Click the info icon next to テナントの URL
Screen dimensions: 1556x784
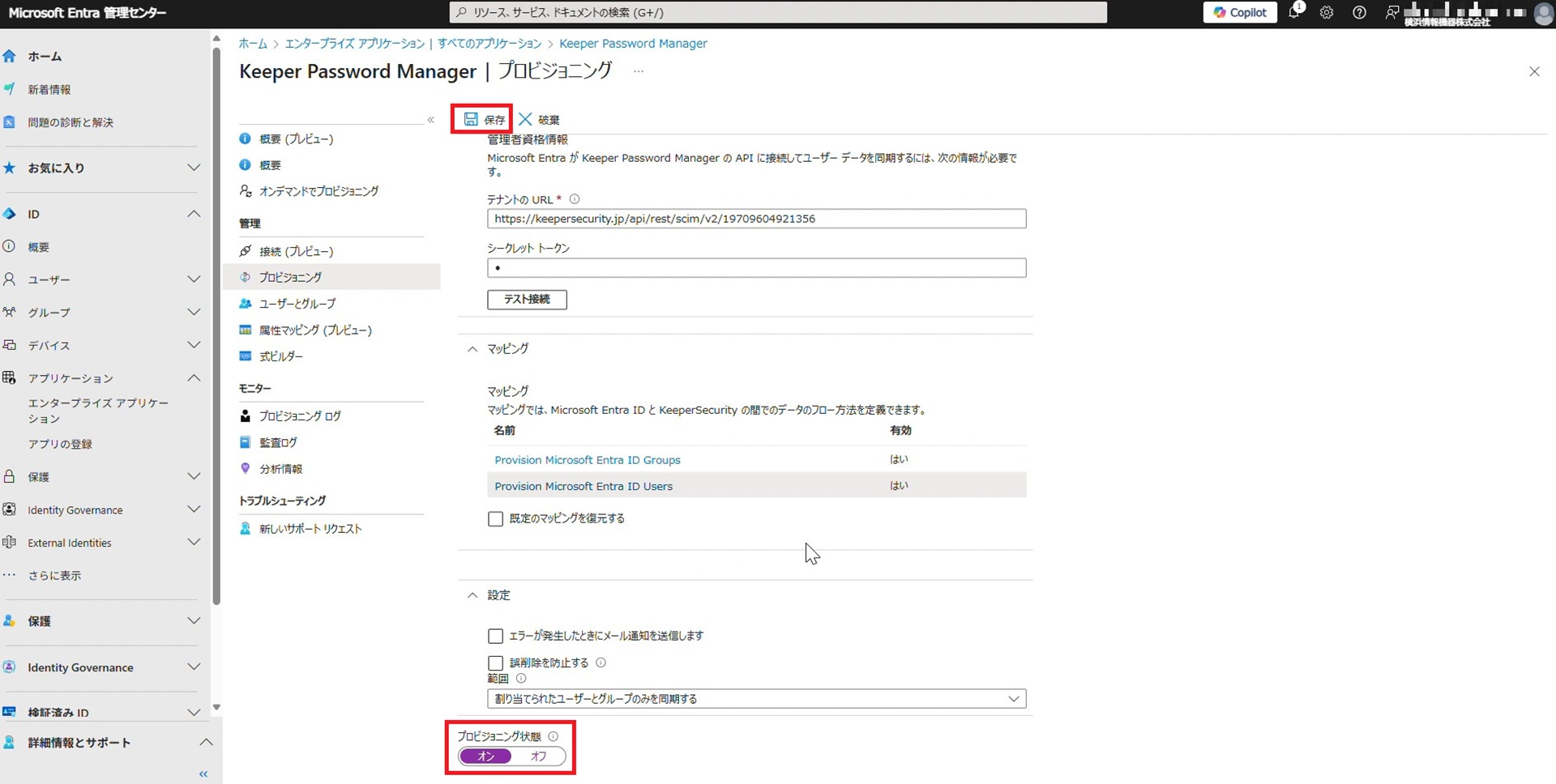575,199
